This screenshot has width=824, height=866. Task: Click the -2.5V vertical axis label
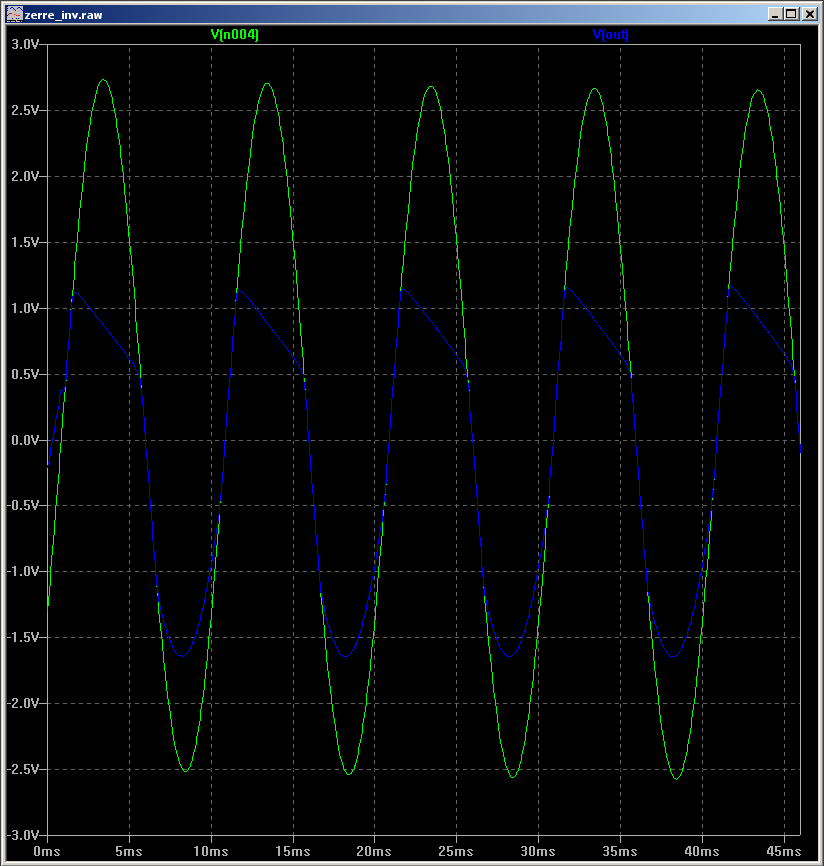pyautogui.click(x=23, y=769)
